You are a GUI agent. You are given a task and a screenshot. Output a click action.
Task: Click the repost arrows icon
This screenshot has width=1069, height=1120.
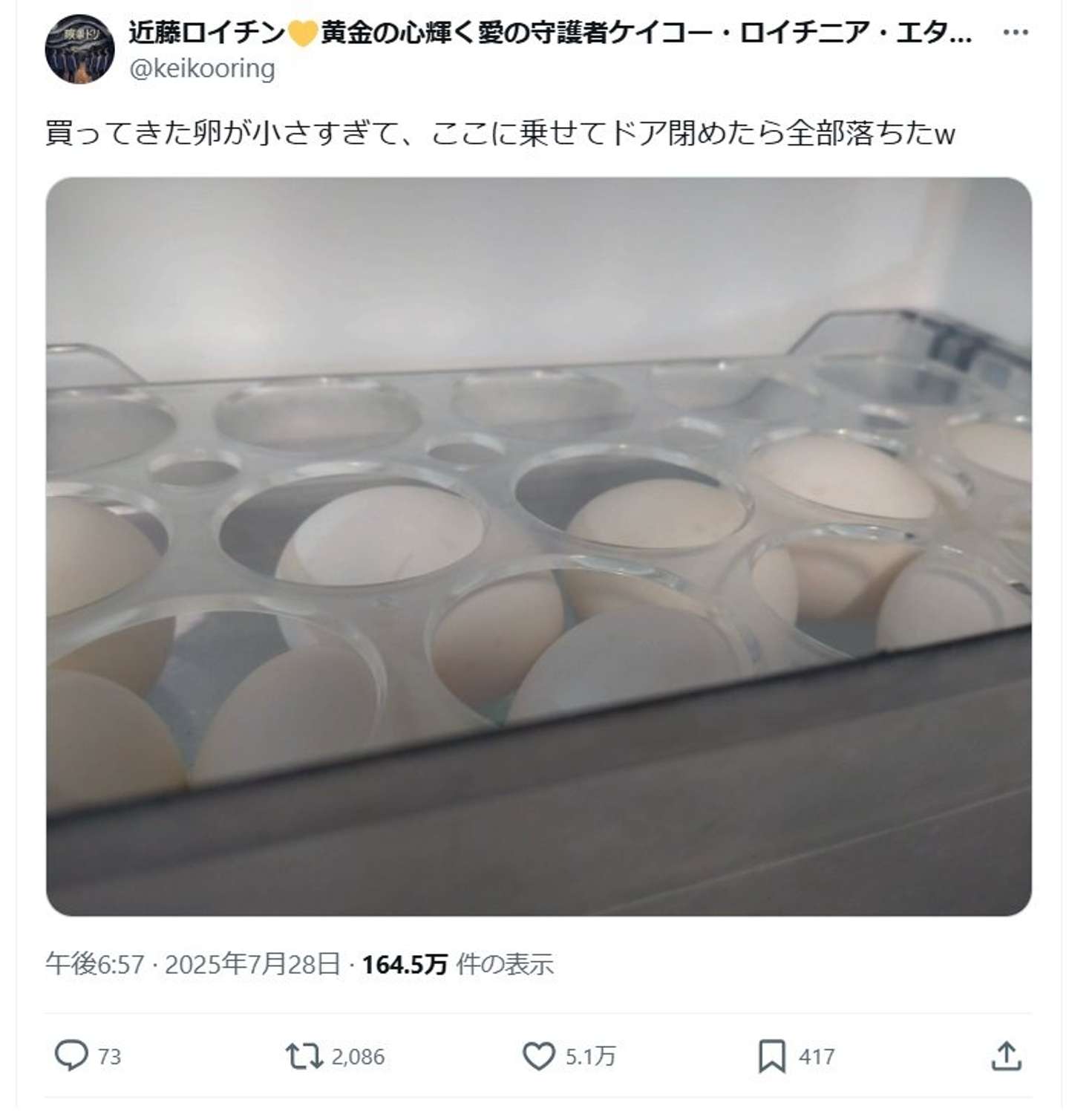304,1055
